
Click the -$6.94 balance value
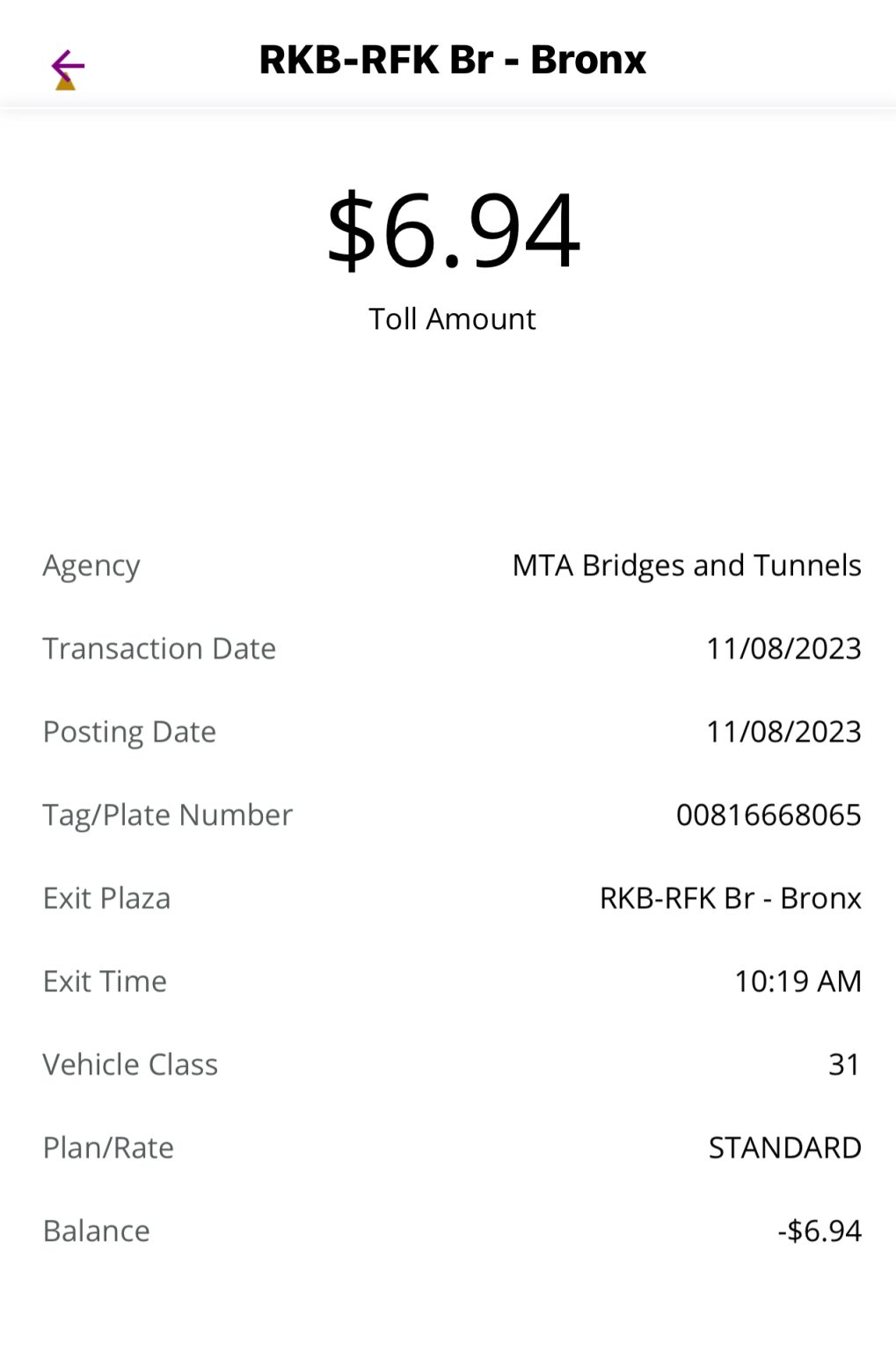(819, 1231)
